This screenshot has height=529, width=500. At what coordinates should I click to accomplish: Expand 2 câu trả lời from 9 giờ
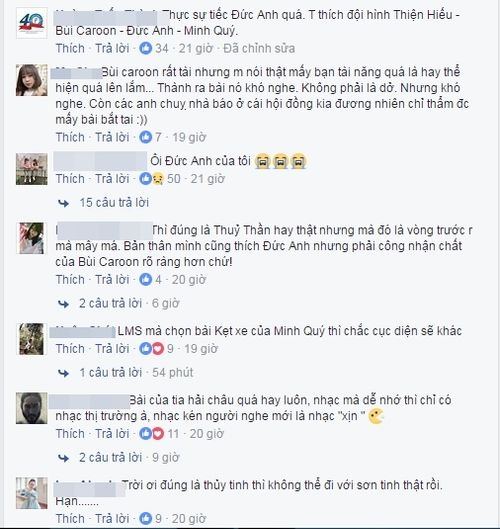[110, 457]
